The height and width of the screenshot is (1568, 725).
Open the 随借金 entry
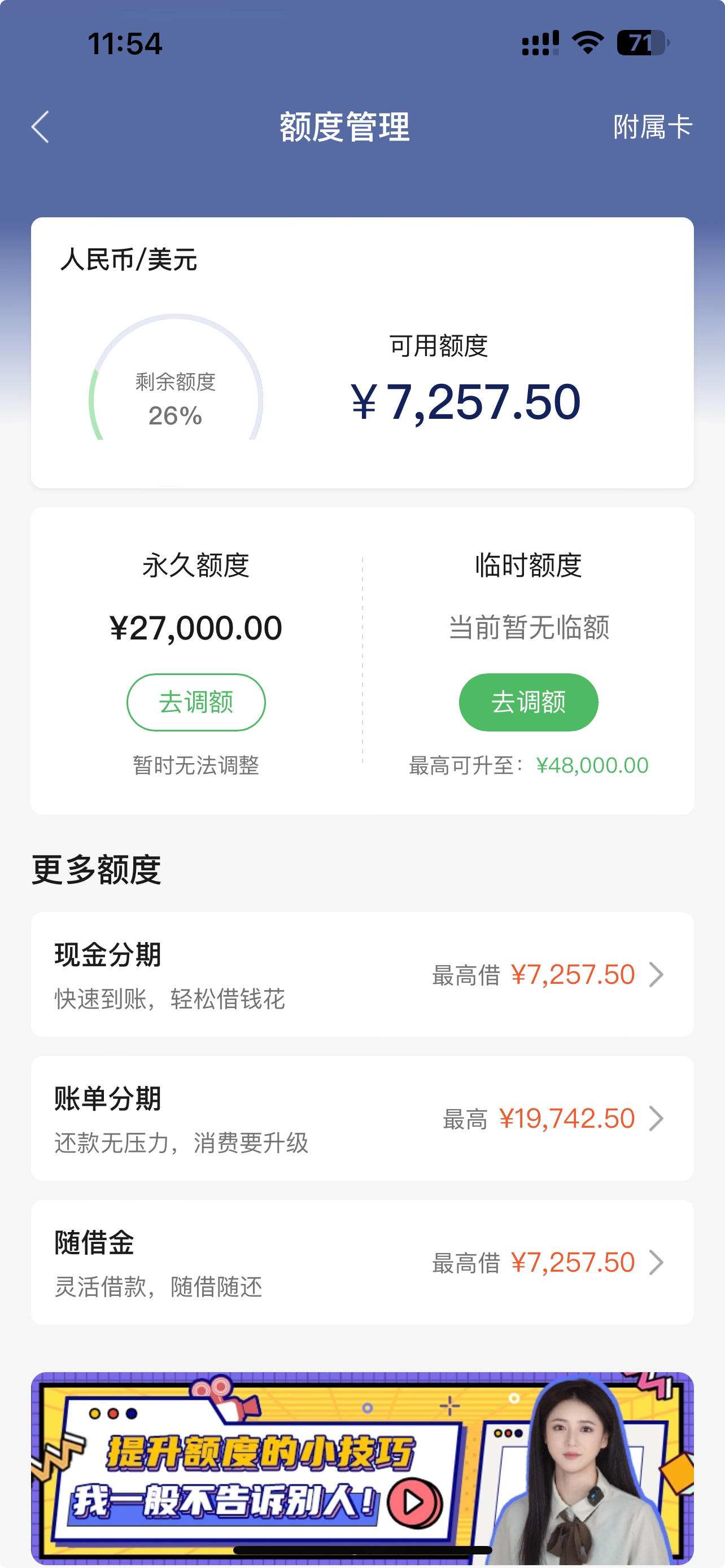[x=362, y=1263]
